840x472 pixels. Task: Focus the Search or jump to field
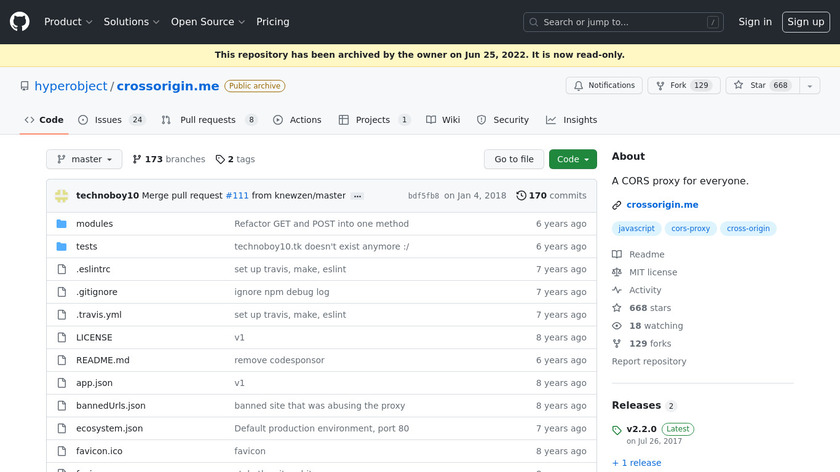coord(623,22)
